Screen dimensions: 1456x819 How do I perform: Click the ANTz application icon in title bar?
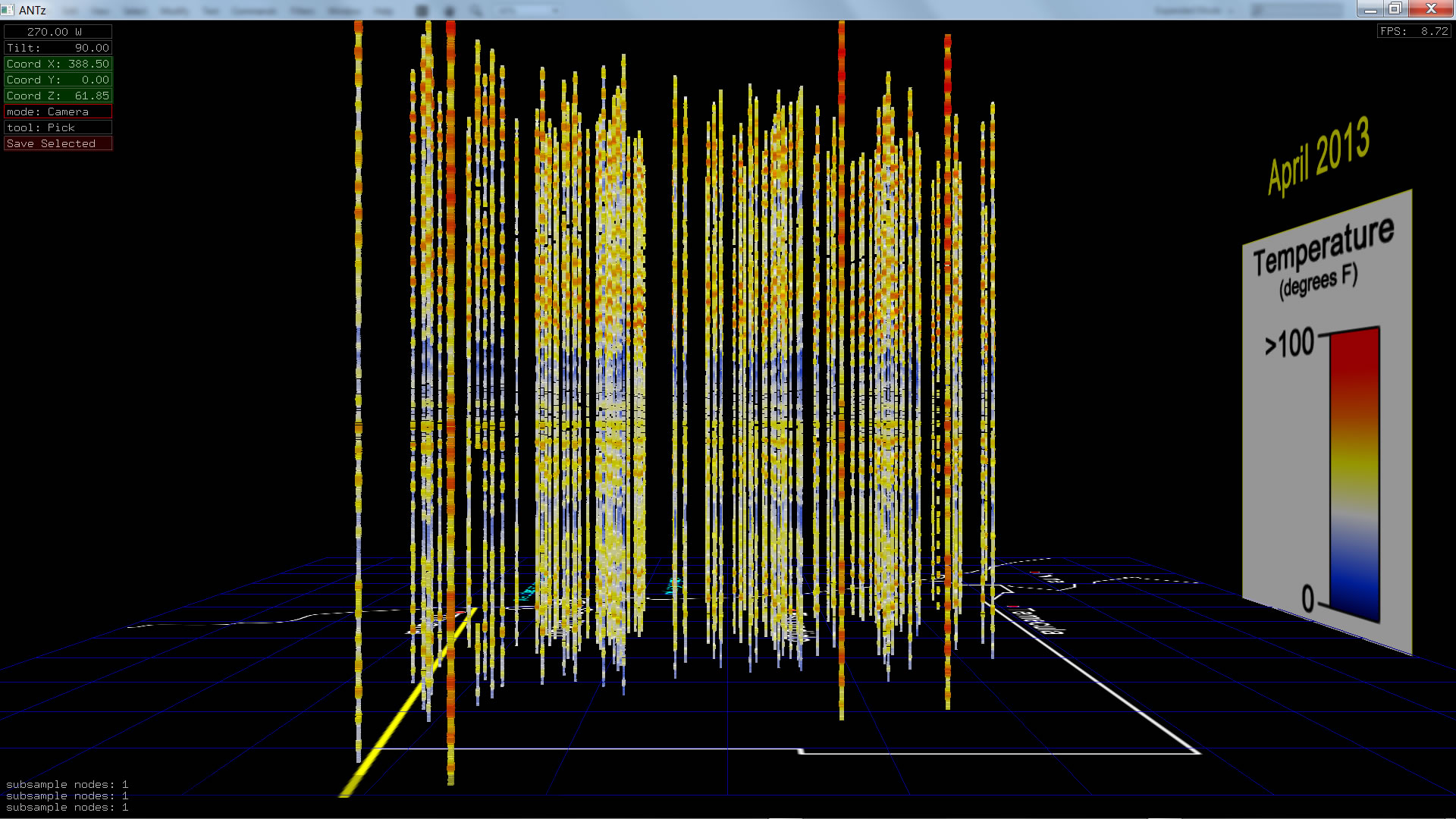[8, 10]
